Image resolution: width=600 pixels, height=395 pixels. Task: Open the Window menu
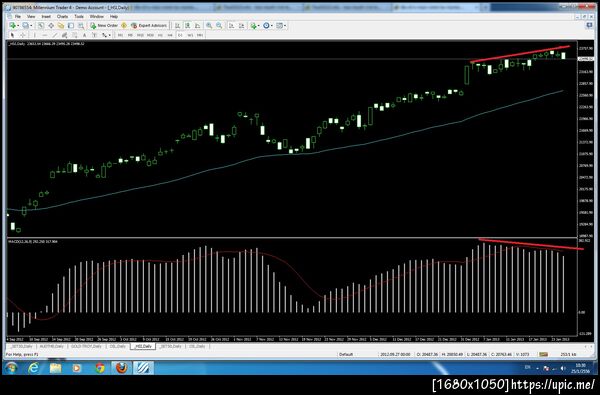click(96, 16)
